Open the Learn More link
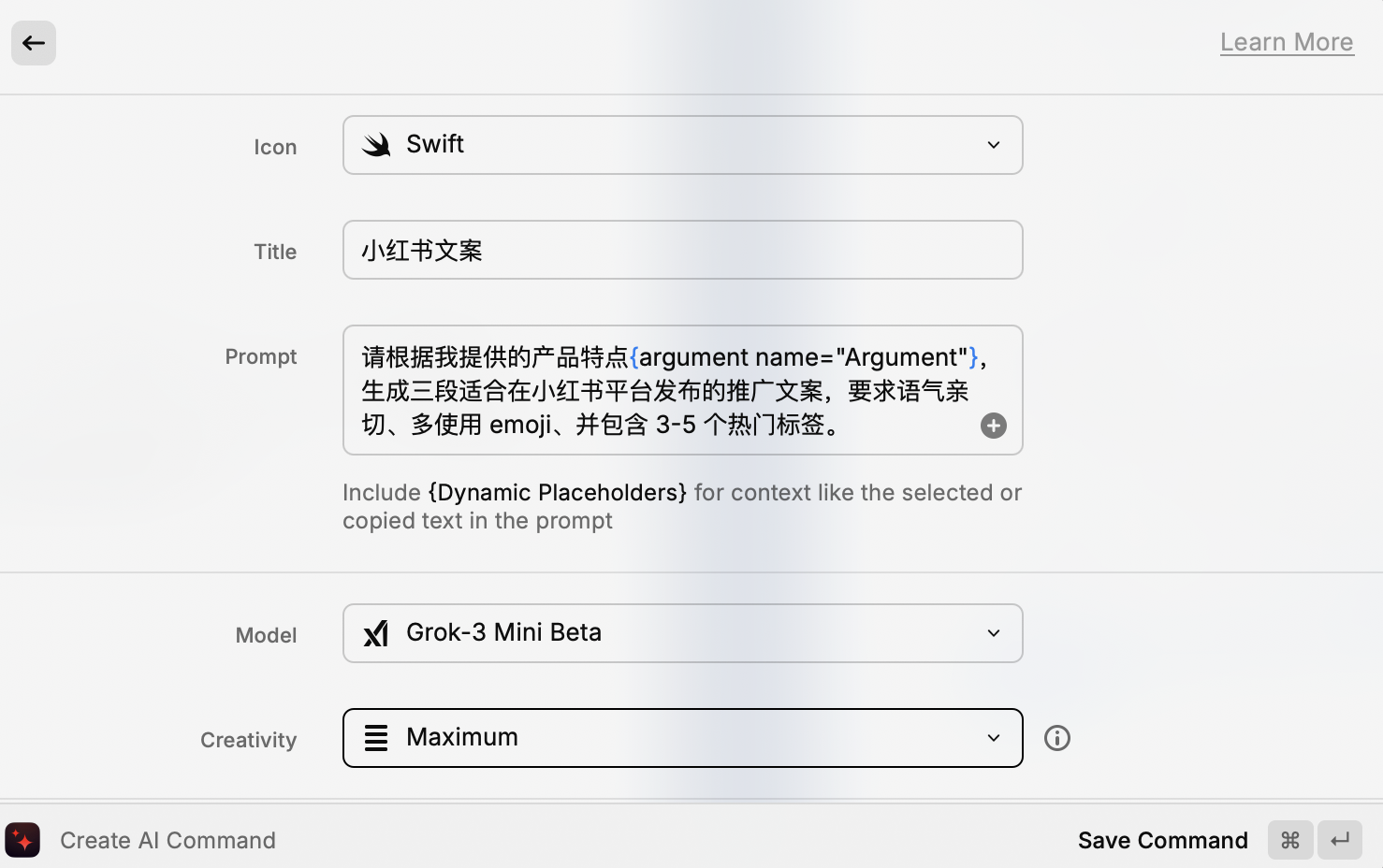The width and height of the screenshot is (1383, 868). (x=1287, y=41)
